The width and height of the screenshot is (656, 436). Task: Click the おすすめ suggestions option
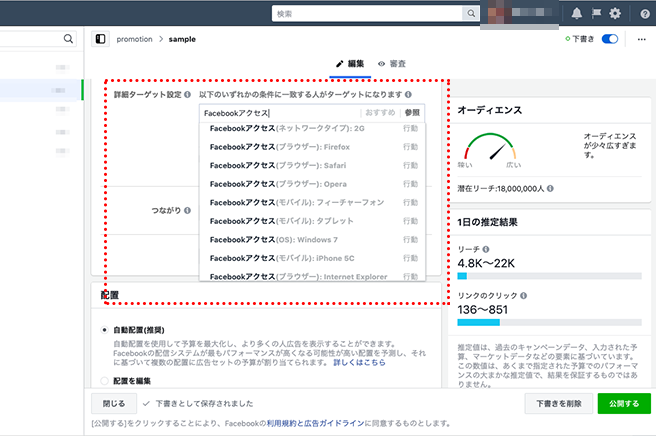(380, 113)
